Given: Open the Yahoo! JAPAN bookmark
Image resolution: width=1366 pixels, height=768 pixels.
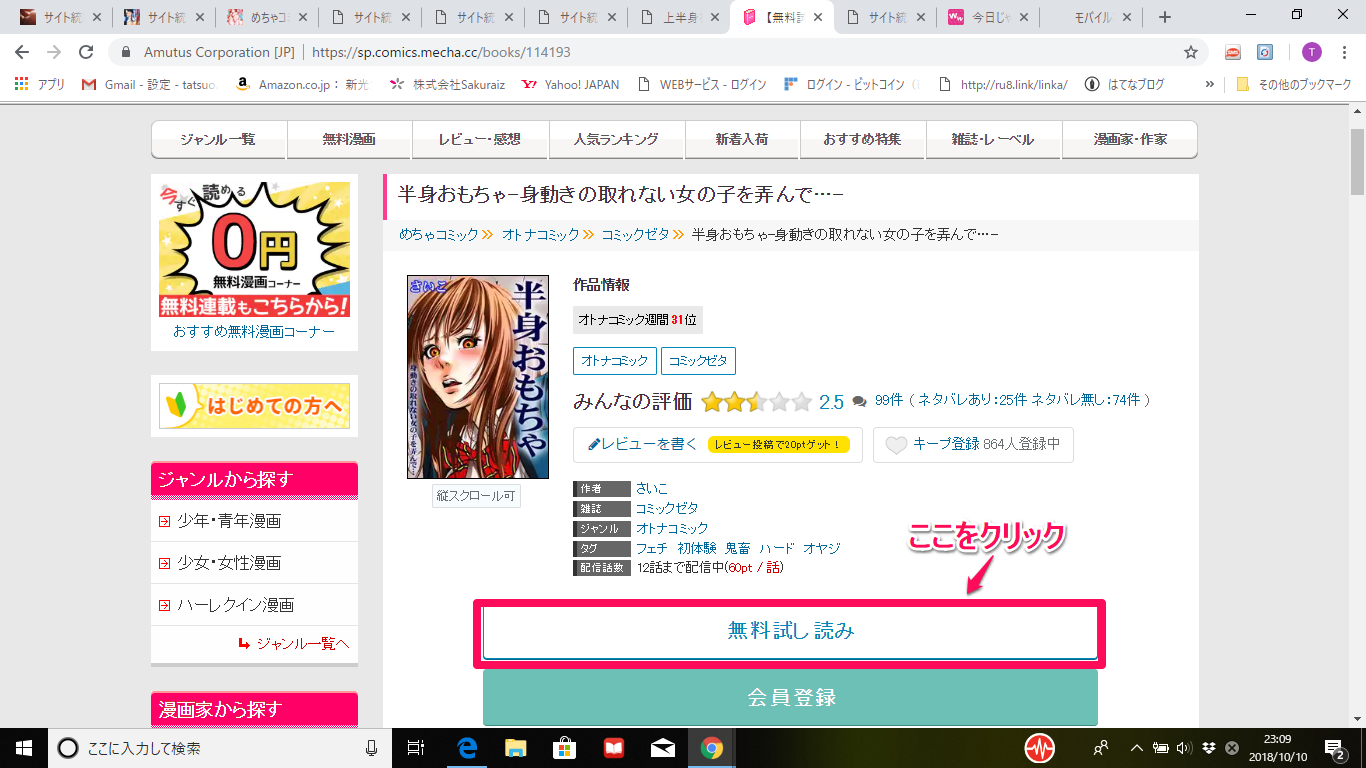Looking at the screenshot, I should pos(571,85).
